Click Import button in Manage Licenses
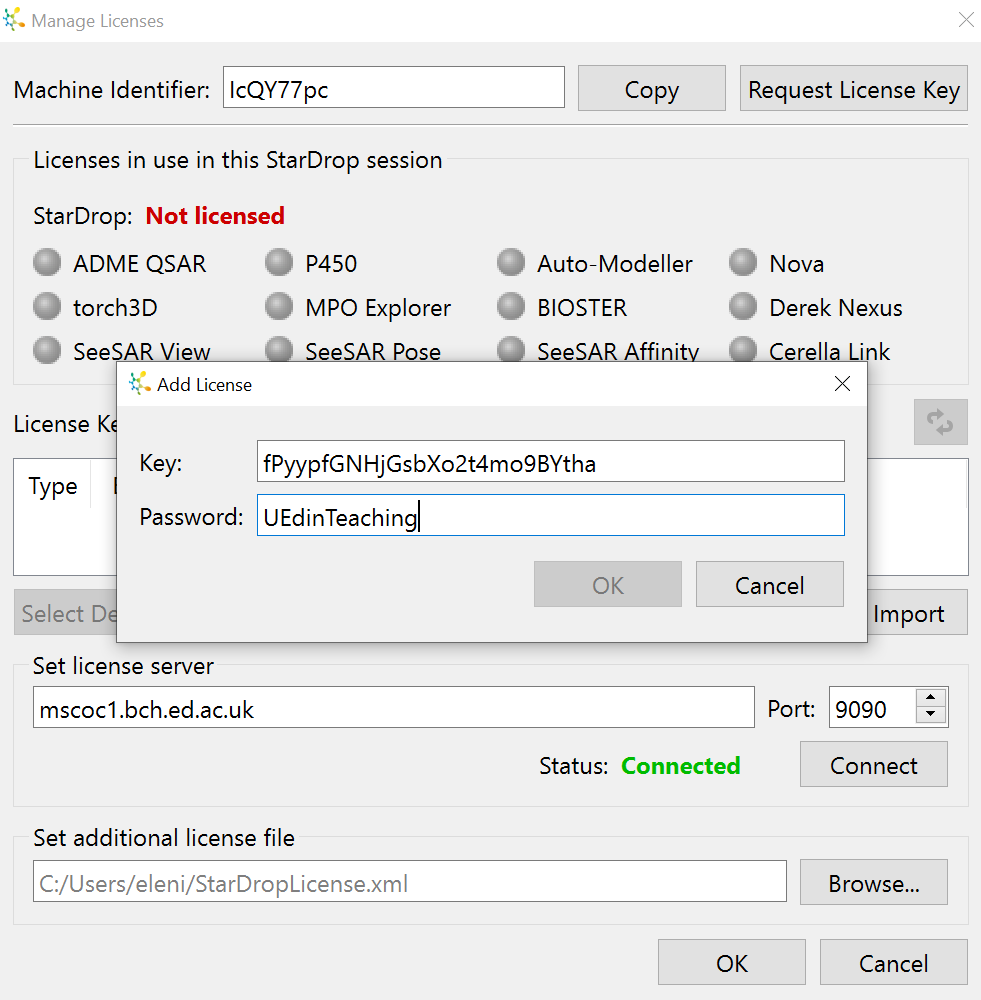This screenshot has height=1000, width=981. point(918,612)
